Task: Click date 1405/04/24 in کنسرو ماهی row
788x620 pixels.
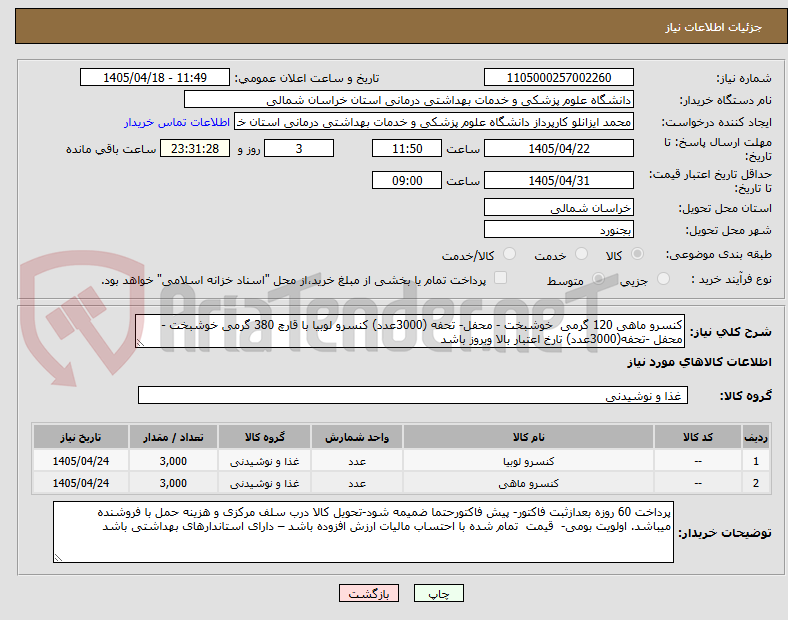Action: [x=81, y=483]
